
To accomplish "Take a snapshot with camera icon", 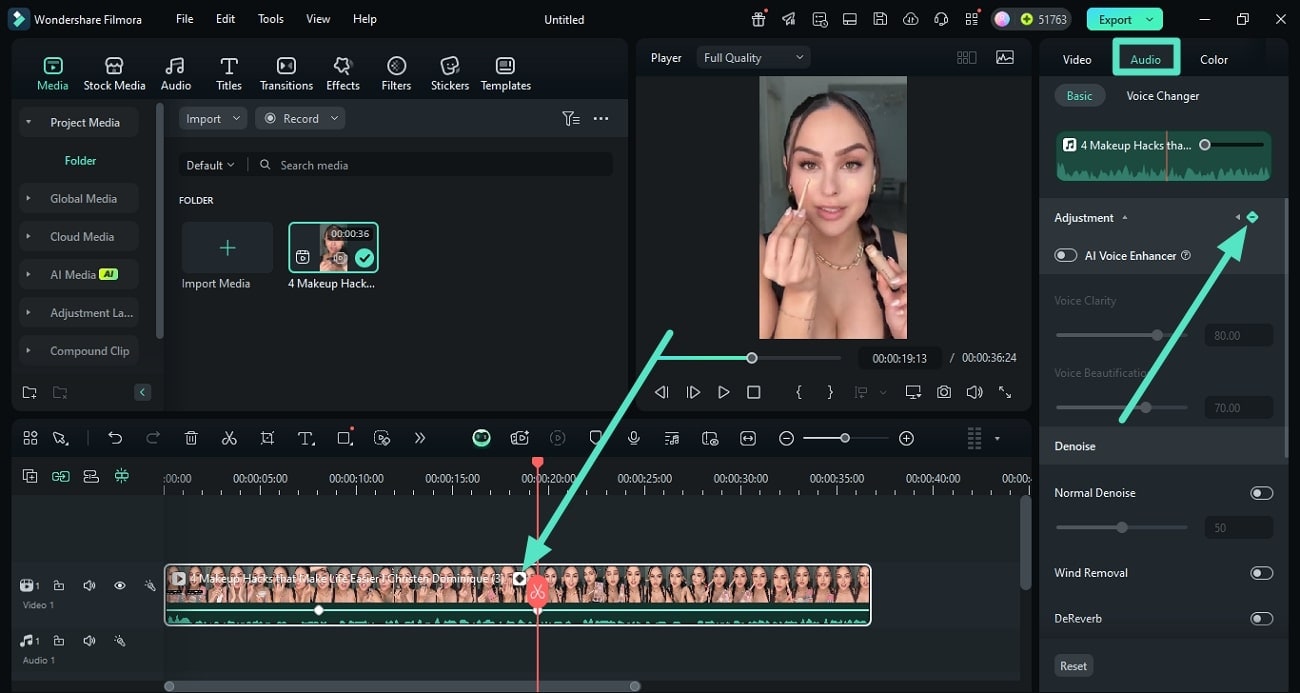I will 943,392.
